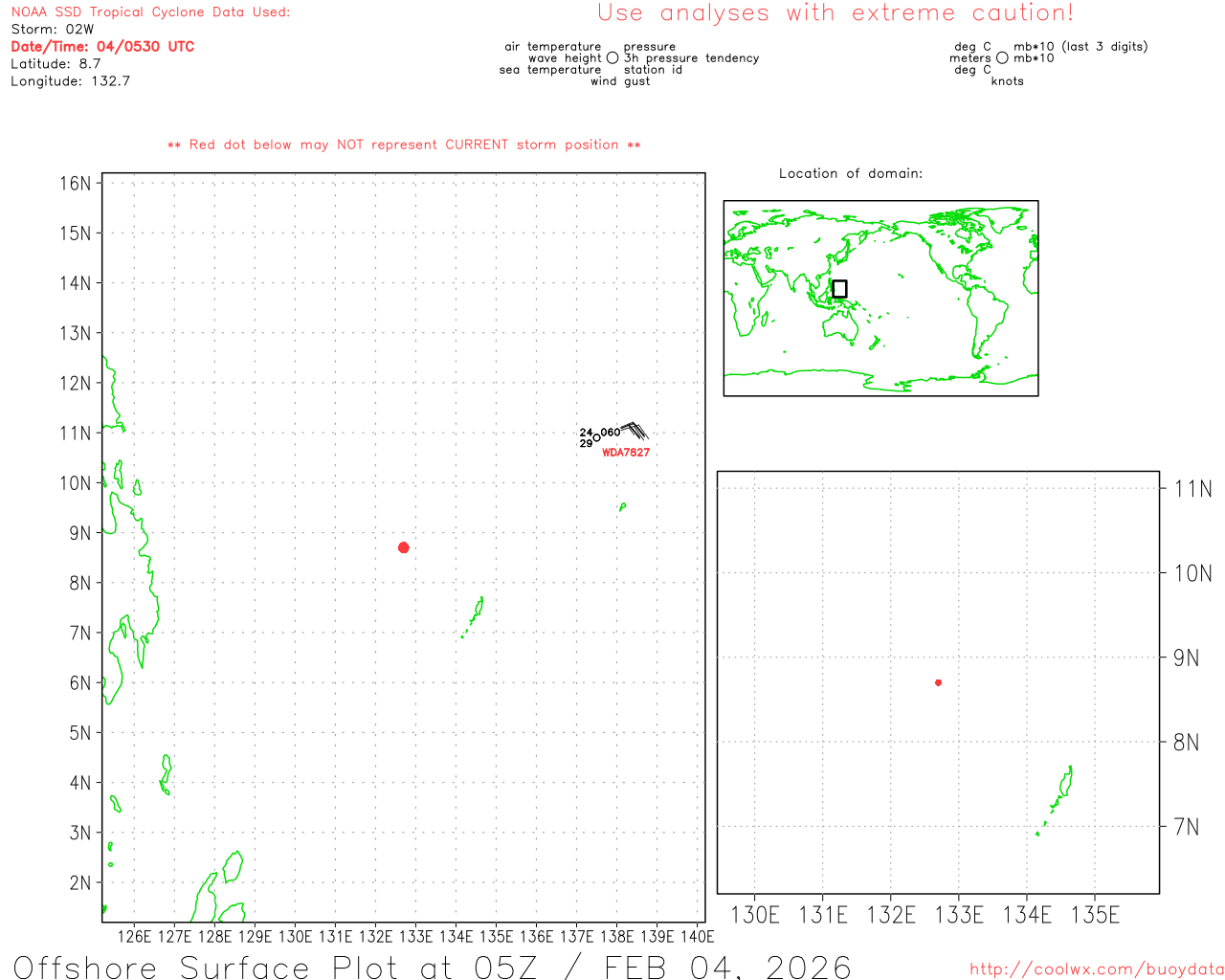
Task: Select the station circle for buoy WDA7827
Action: click(597, 437)
